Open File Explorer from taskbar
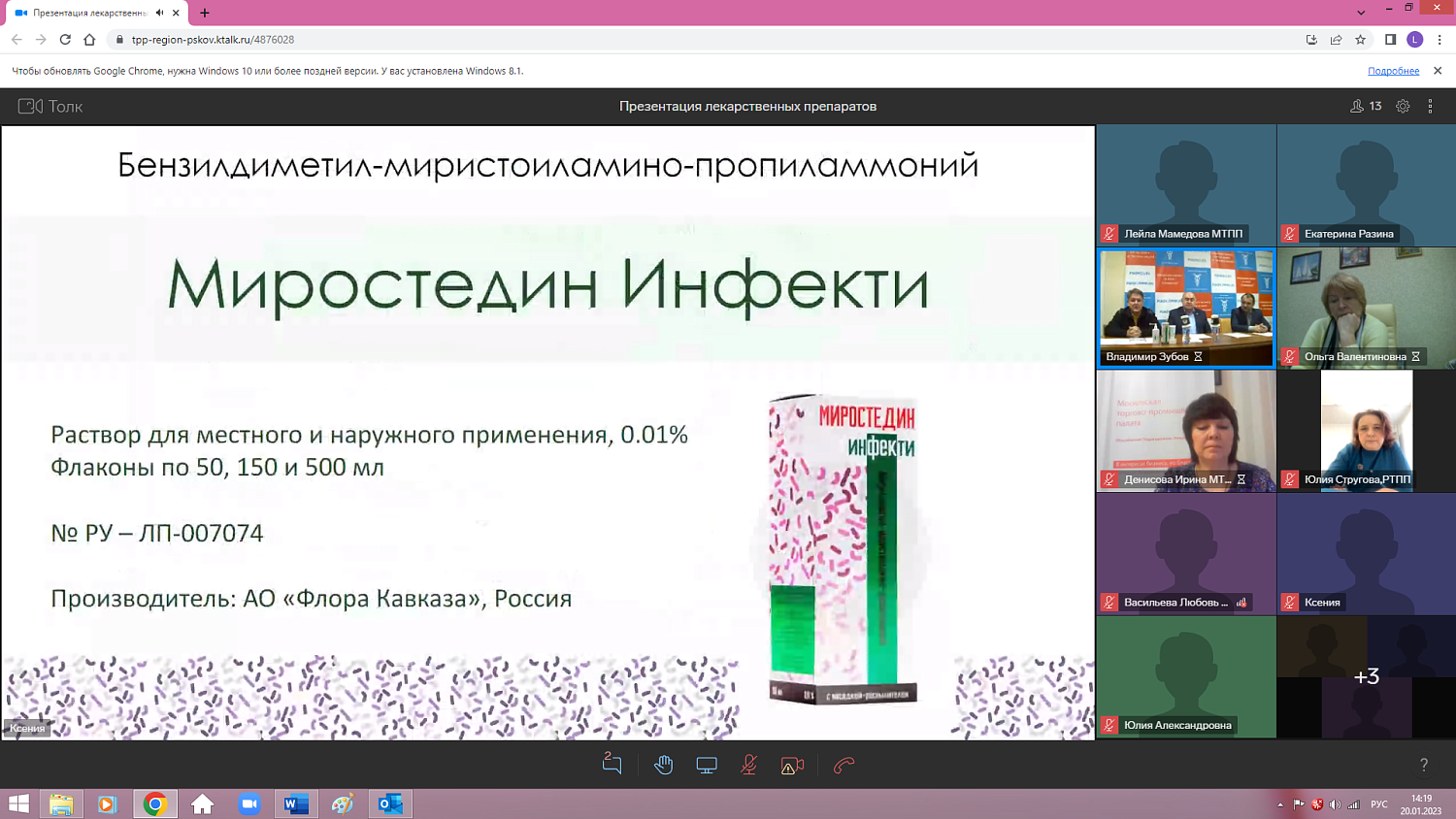The width and height of the screenshot is (1456, 819). click(x=61, y=803)
